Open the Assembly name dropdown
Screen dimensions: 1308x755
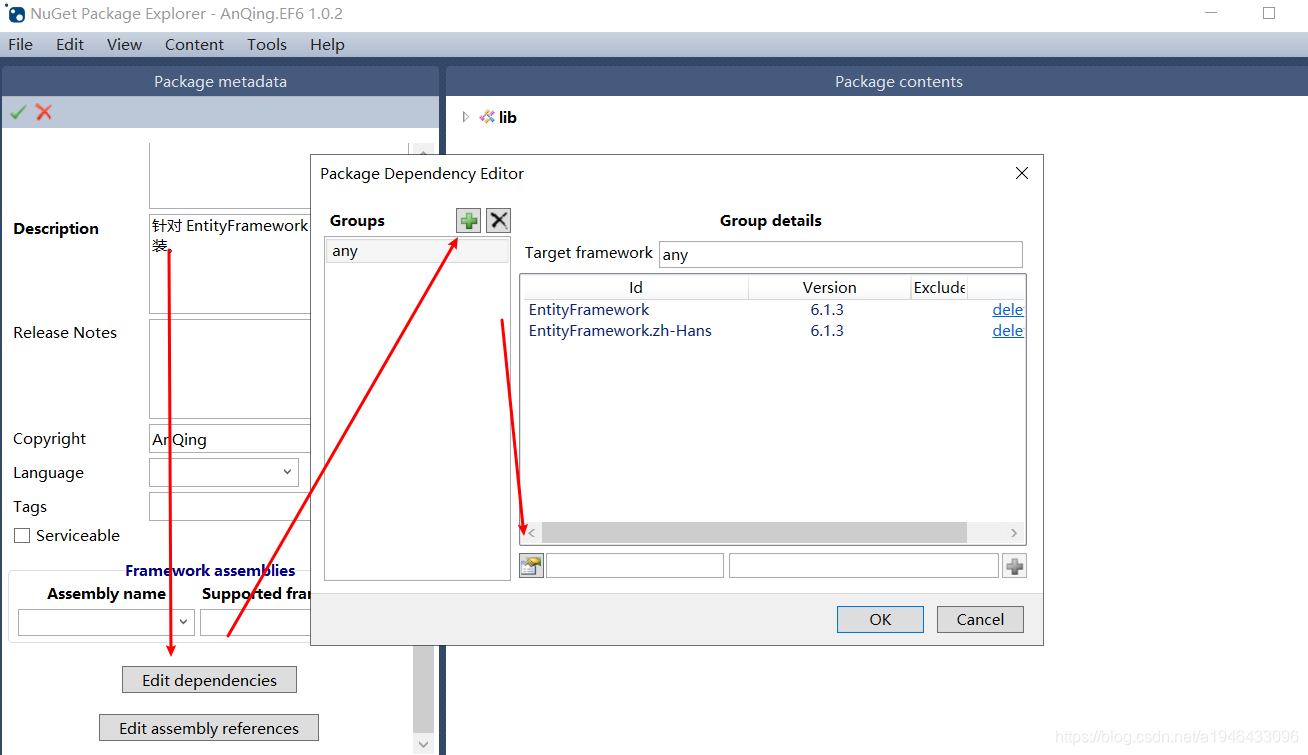(183, 622)
